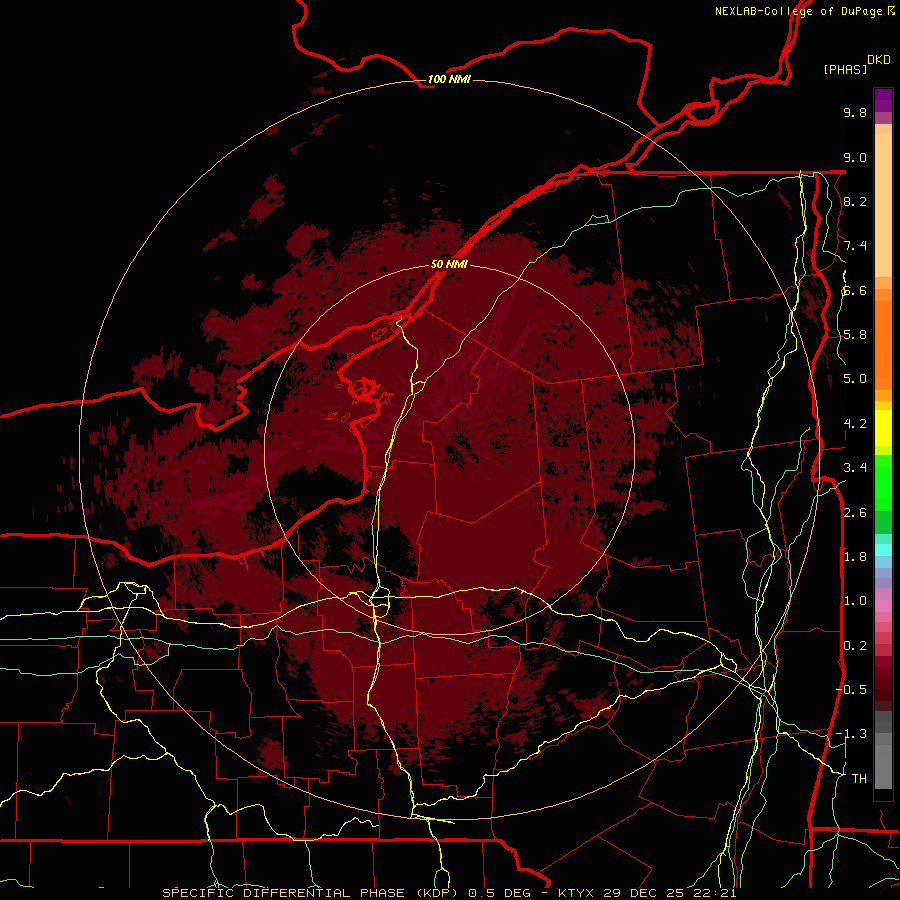
Task: Click the 9.0 value on the color scale
Action: click(855, 157)
